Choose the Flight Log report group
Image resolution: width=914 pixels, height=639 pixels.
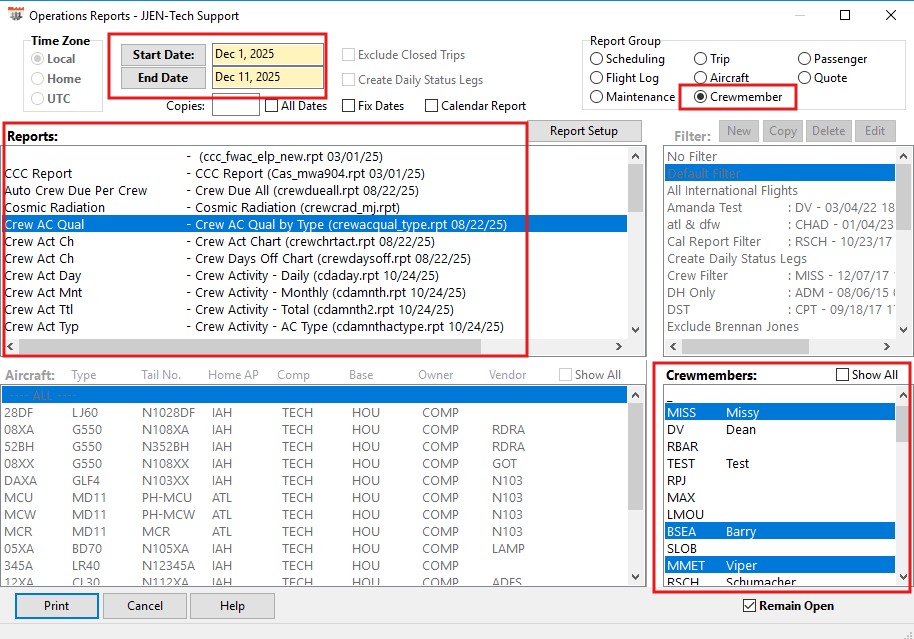(598, 78)
